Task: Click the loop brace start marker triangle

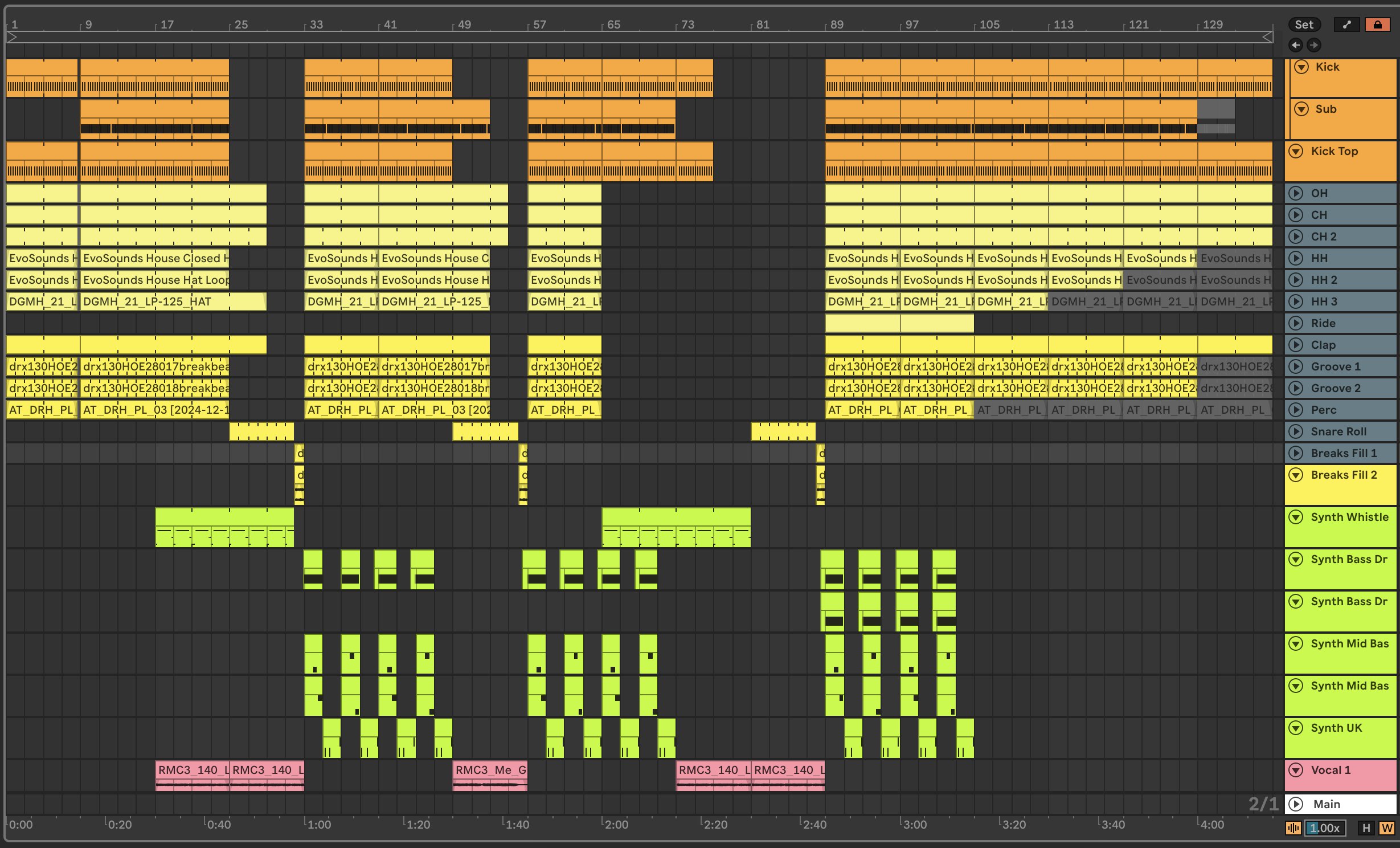Action: 11,37
